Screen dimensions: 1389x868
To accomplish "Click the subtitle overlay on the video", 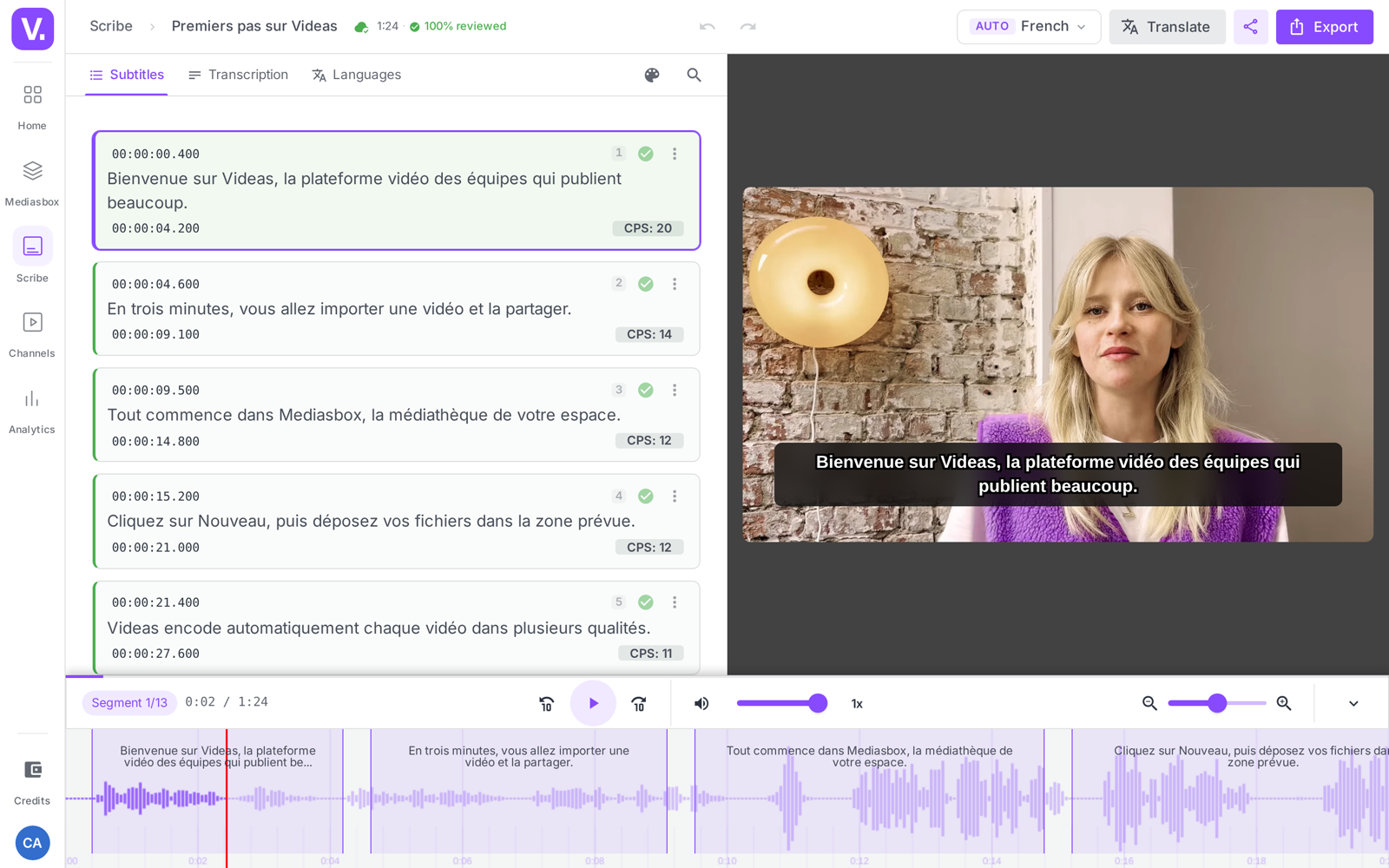I will pyautogui.click(x=1057, y=474).
